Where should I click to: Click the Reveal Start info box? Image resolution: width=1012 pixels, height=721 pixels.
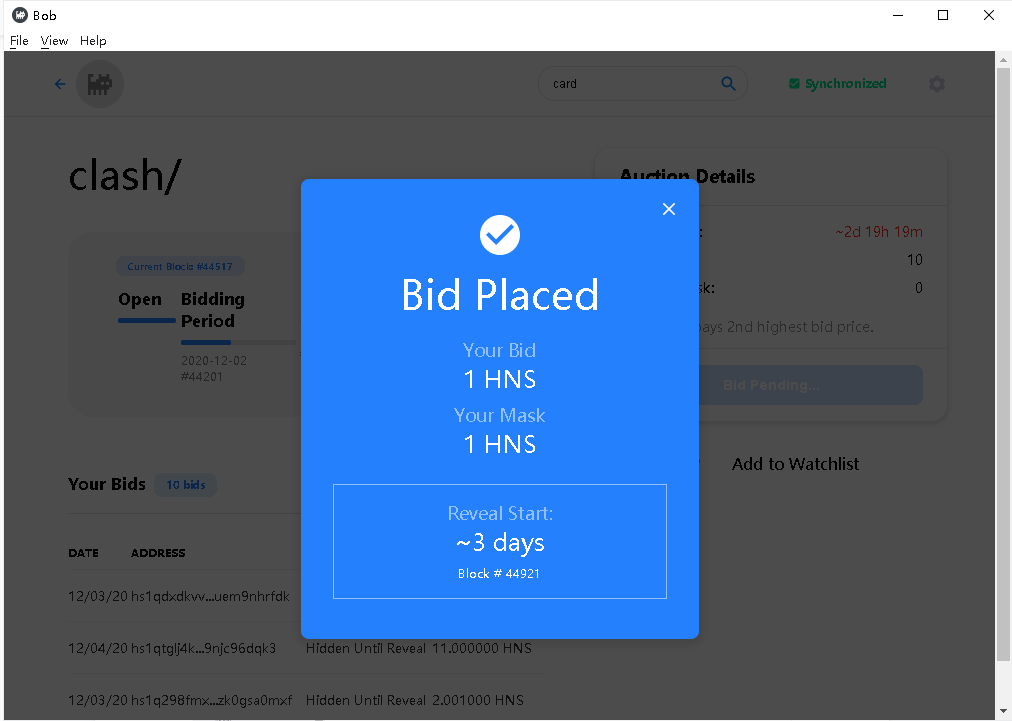[x=500, y=542]
